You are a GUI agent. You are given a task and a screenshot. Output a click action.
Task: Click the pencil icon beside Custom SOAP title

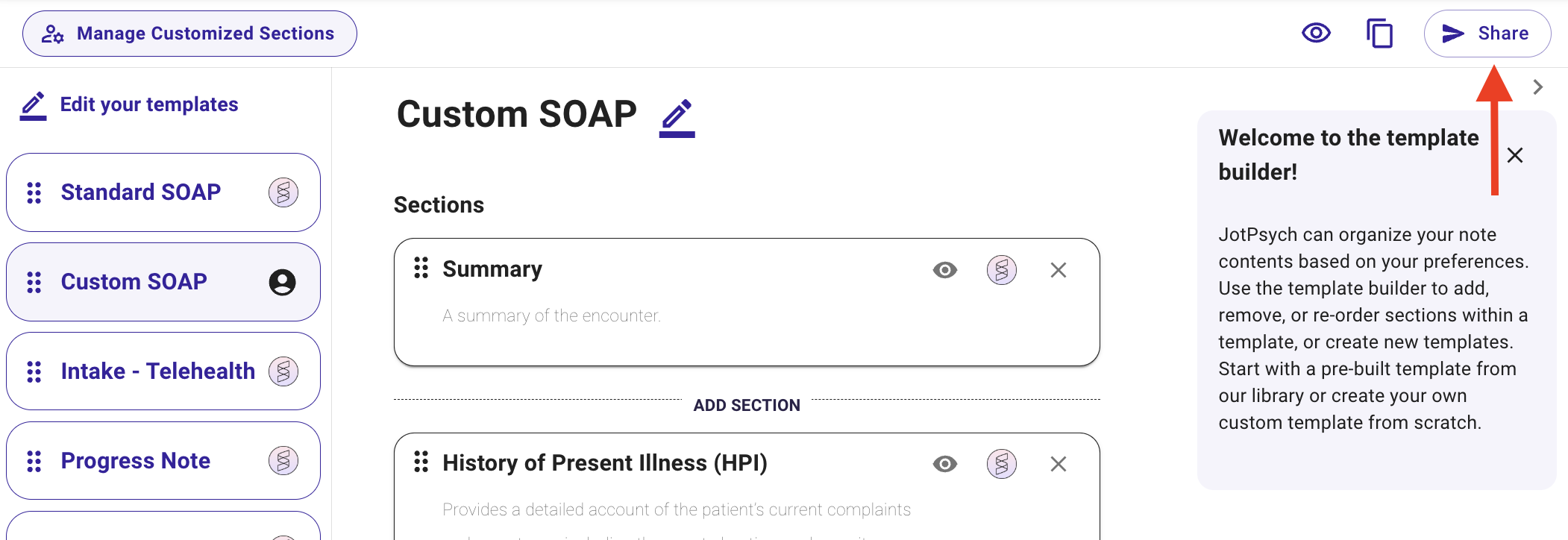click(677, 118)
